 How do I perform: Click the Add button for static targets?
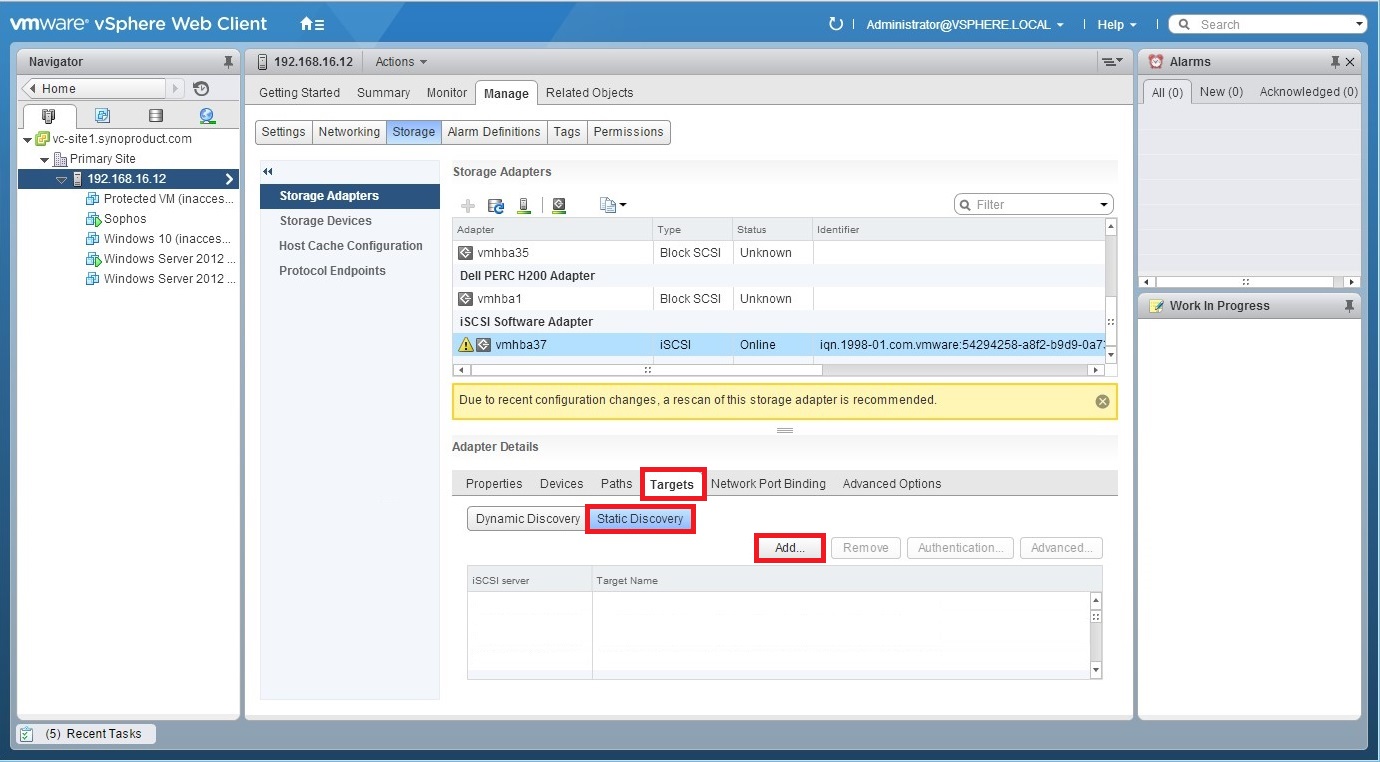pos(789,547)
